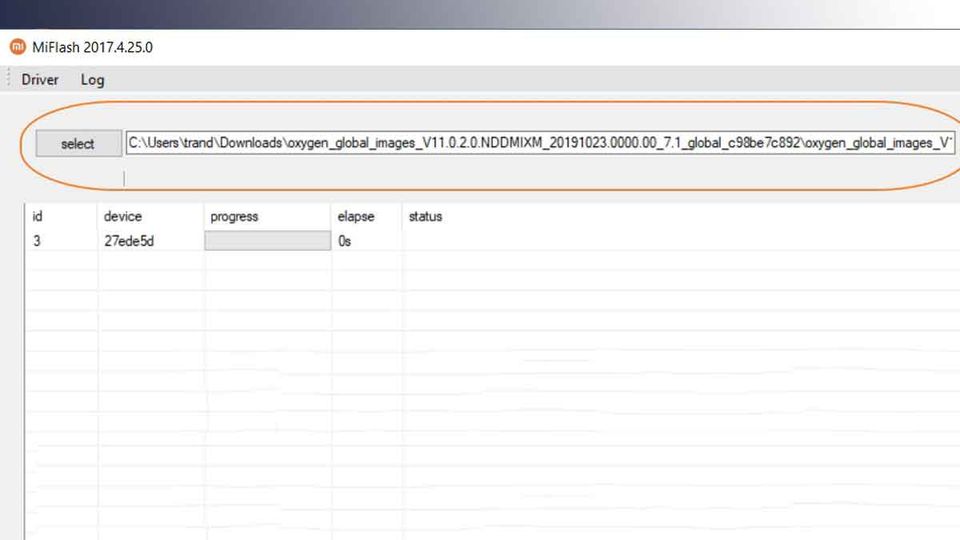The width and height of the screenshot is (960, 540).
Task: Click the id cell showing 3
Action: 37,241
